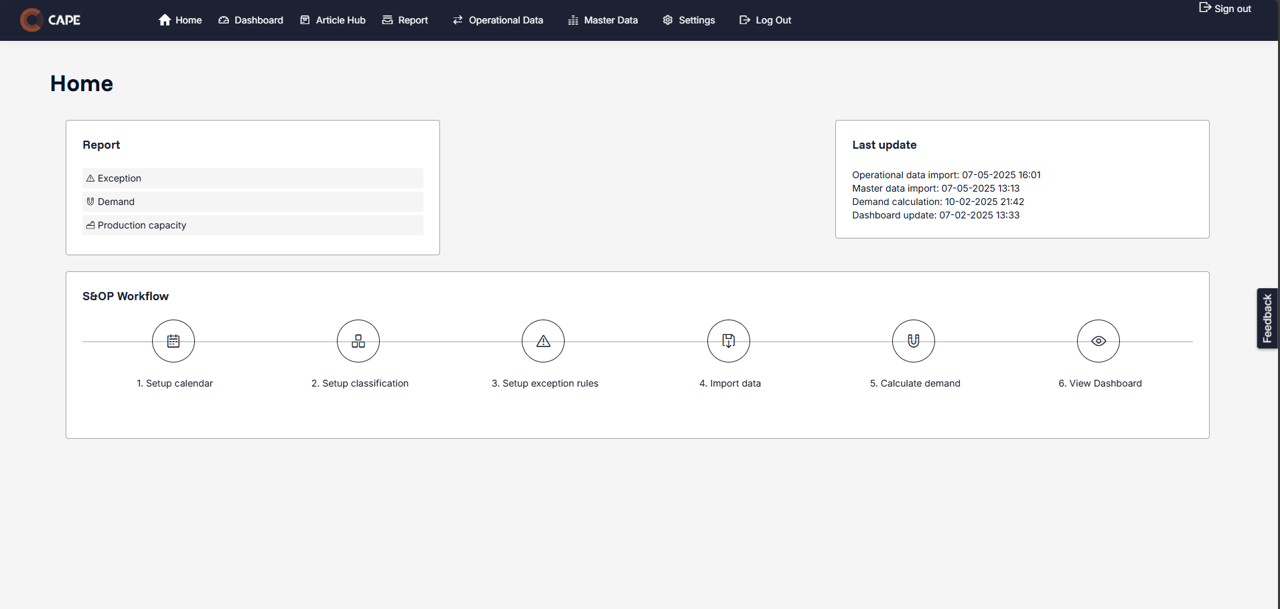1280x609 pixels.
Task: Click the CAPE logo icon
Action: click(31, 20)
